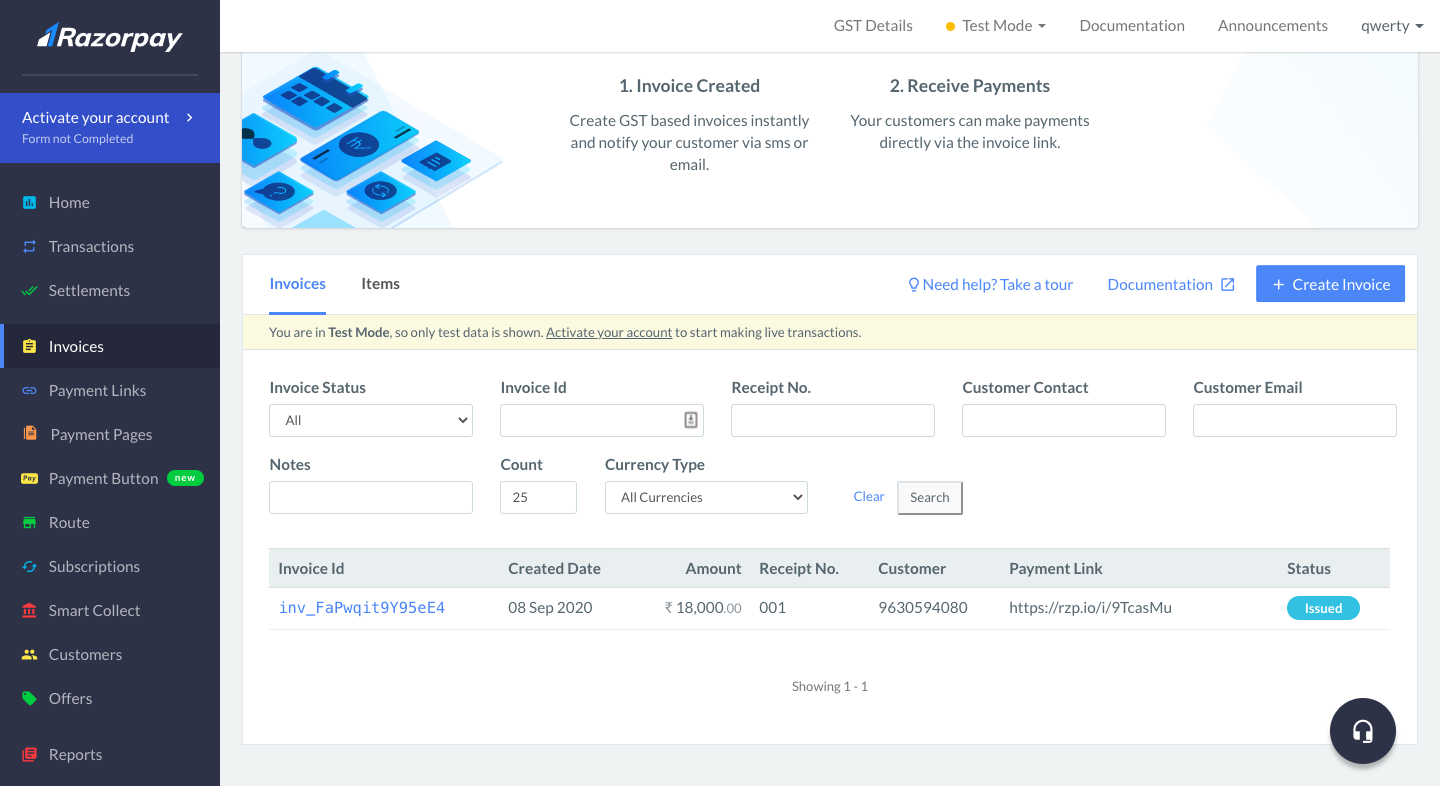Click the Showing 1 - 1 text

point(830,686)
